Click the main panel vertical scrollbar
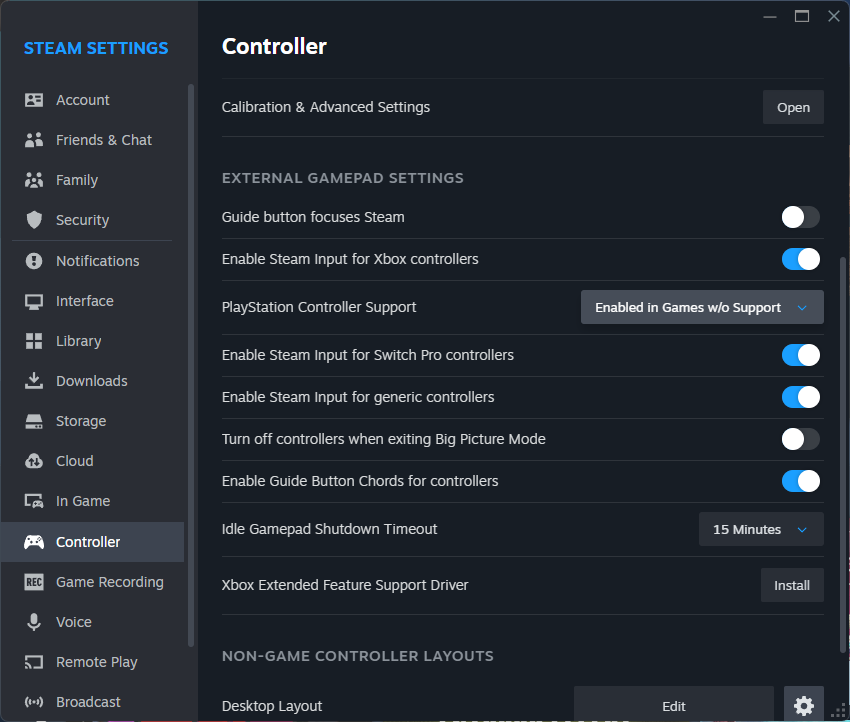850x722 pixels. [843, 455]
